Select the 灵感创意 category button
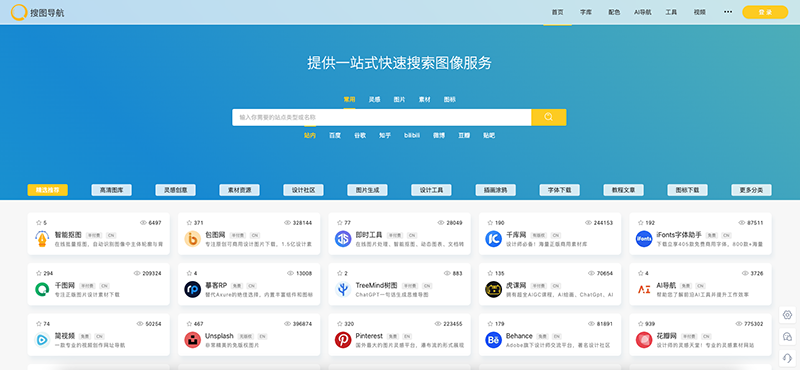The height and width of the screenshot is (370, 800). pyautogui.click(x=176, y=190)
